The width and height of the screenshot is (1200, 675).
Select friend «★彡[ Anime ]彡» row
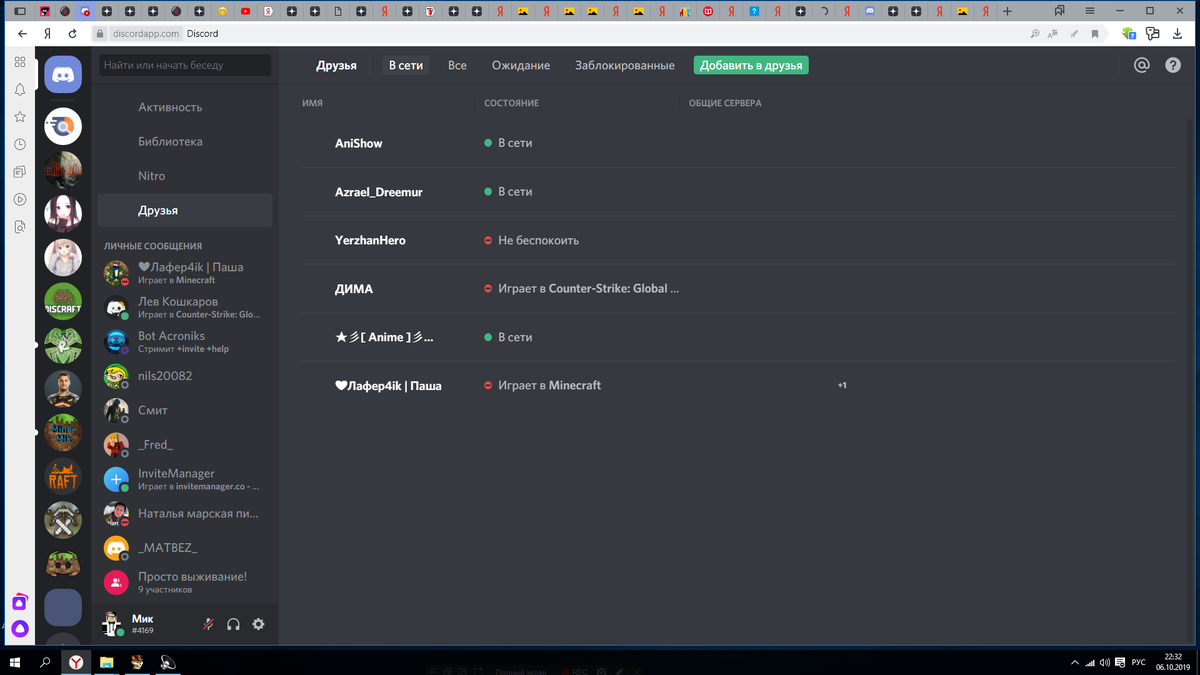740,337
